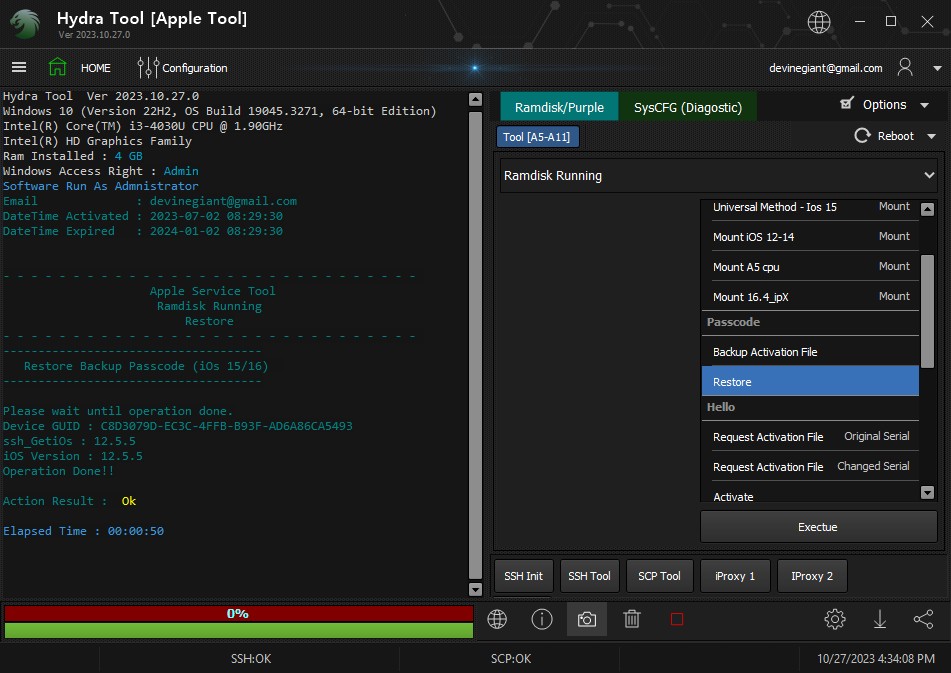Image resolution: width=951 pixels, height=673 pixels.
Task: Click the share icon
Action: pos(924,619)
